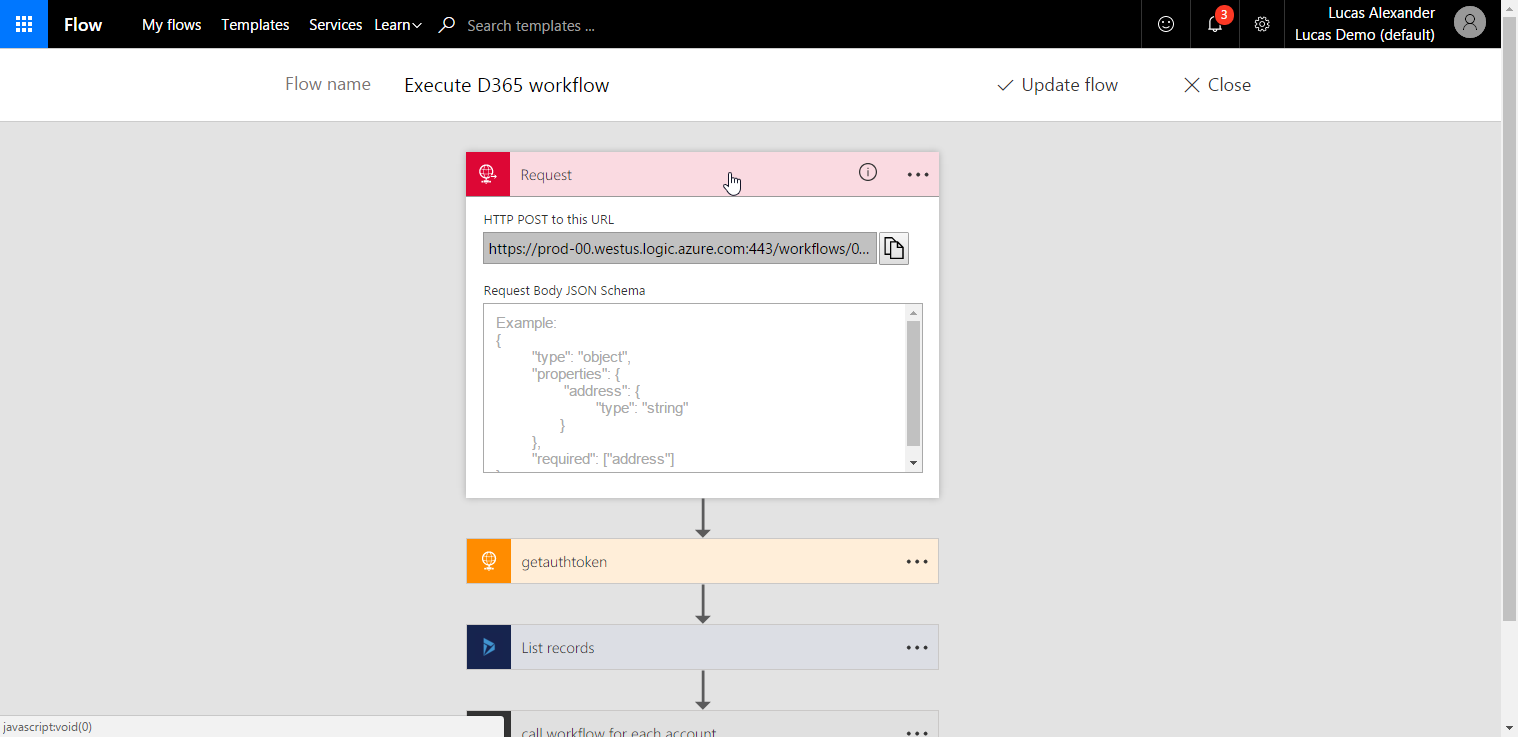Go to Templates page
1518x737 pixels.
(255, 25)
